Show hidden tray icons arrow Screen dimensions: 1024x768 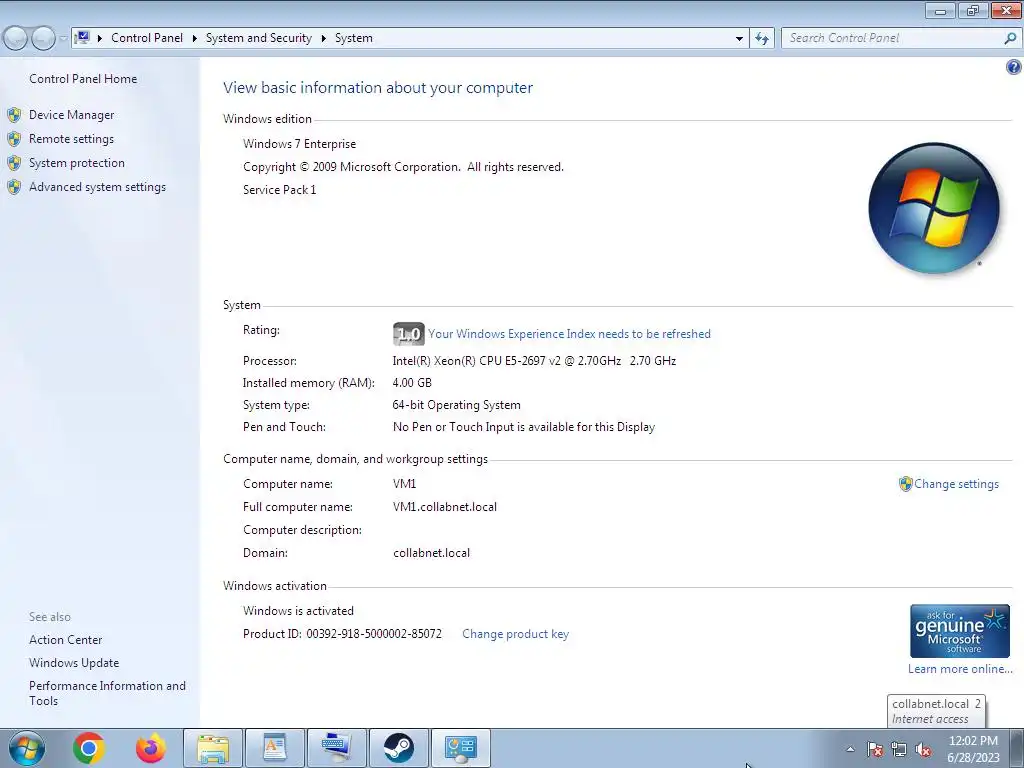tap(850, 750)
